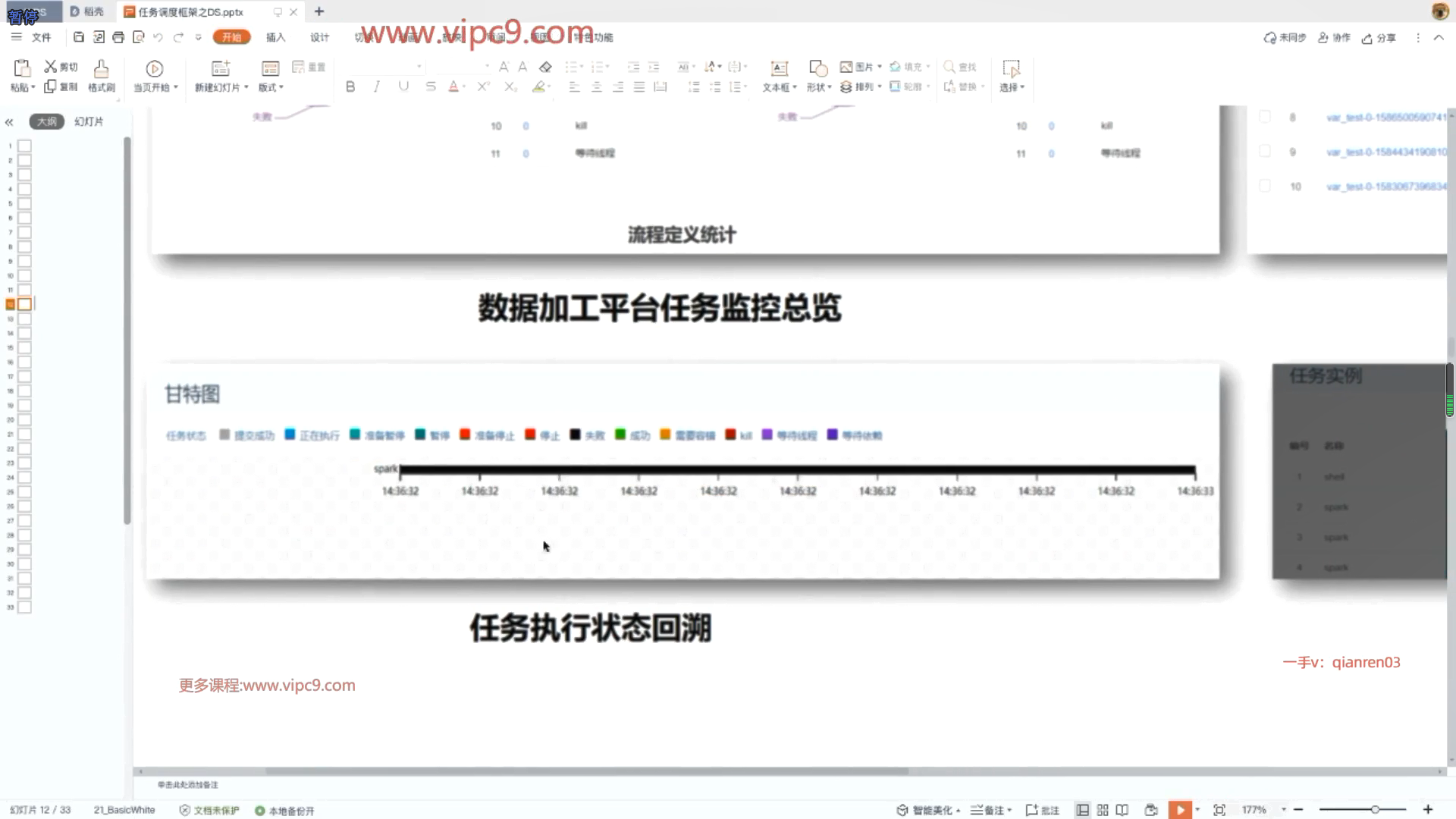Switch to slide sorter grid view
The height and width of the screenshot is (819, 1456).
pyautogui.click(x=1103, y=810)
